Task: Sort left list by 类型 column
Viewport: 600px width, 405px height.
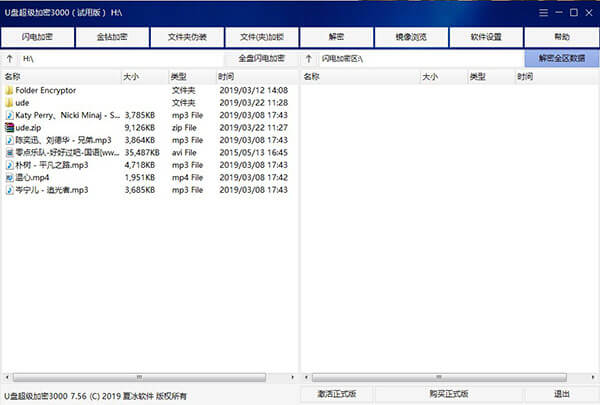Action: pyautogui.click(x=192, y=77)
